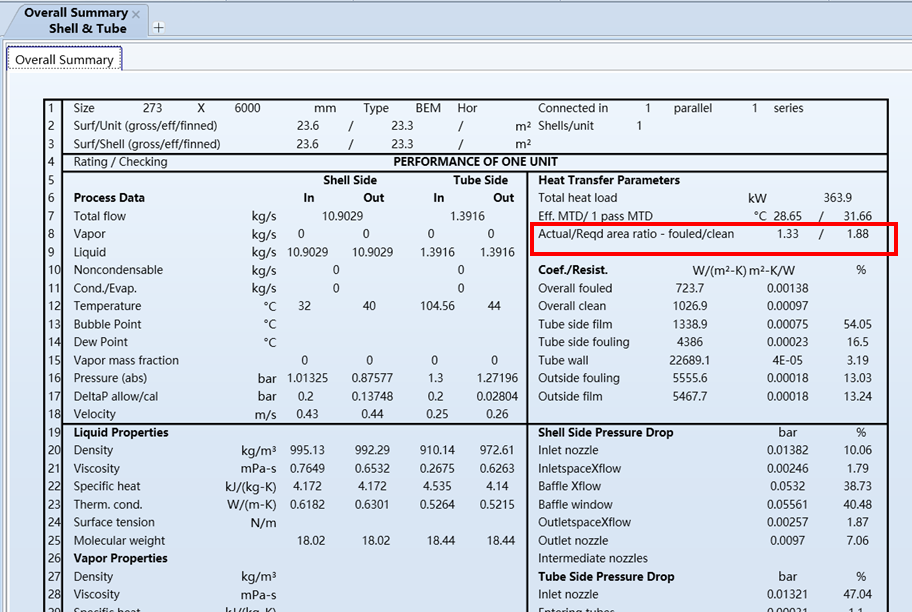
Task: Click the tube inlet specific heat 4.535
Action: tap(437, 486)
